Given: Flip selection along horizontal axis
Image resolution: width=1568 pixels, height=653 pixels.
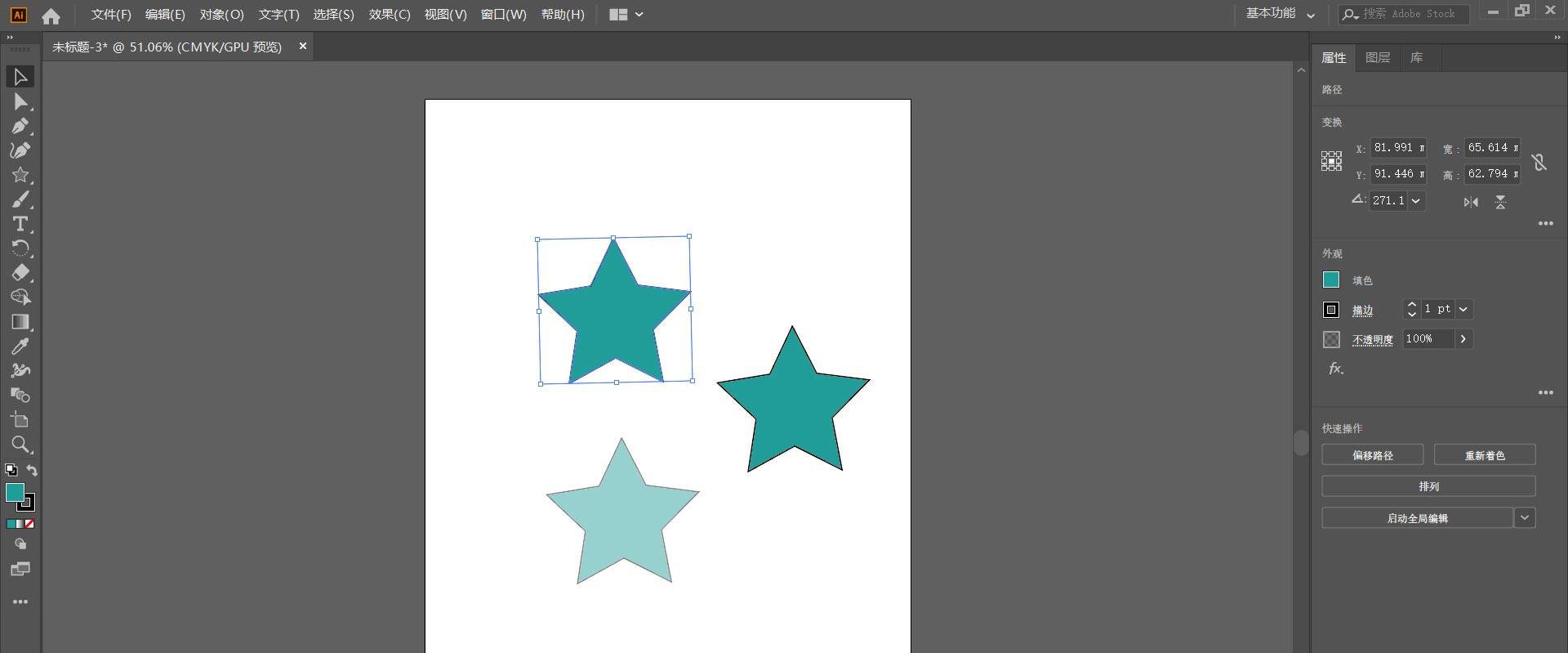Looking at the screenshot, I should (1471, 202).
